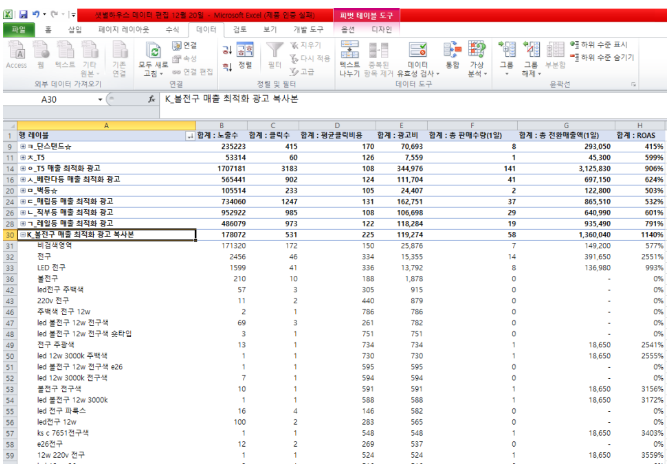Collapse K_볼전구 매출 최적화 광고 복사본 row
The width and height of the screenshot is (668, 472).
pos(23,235)
